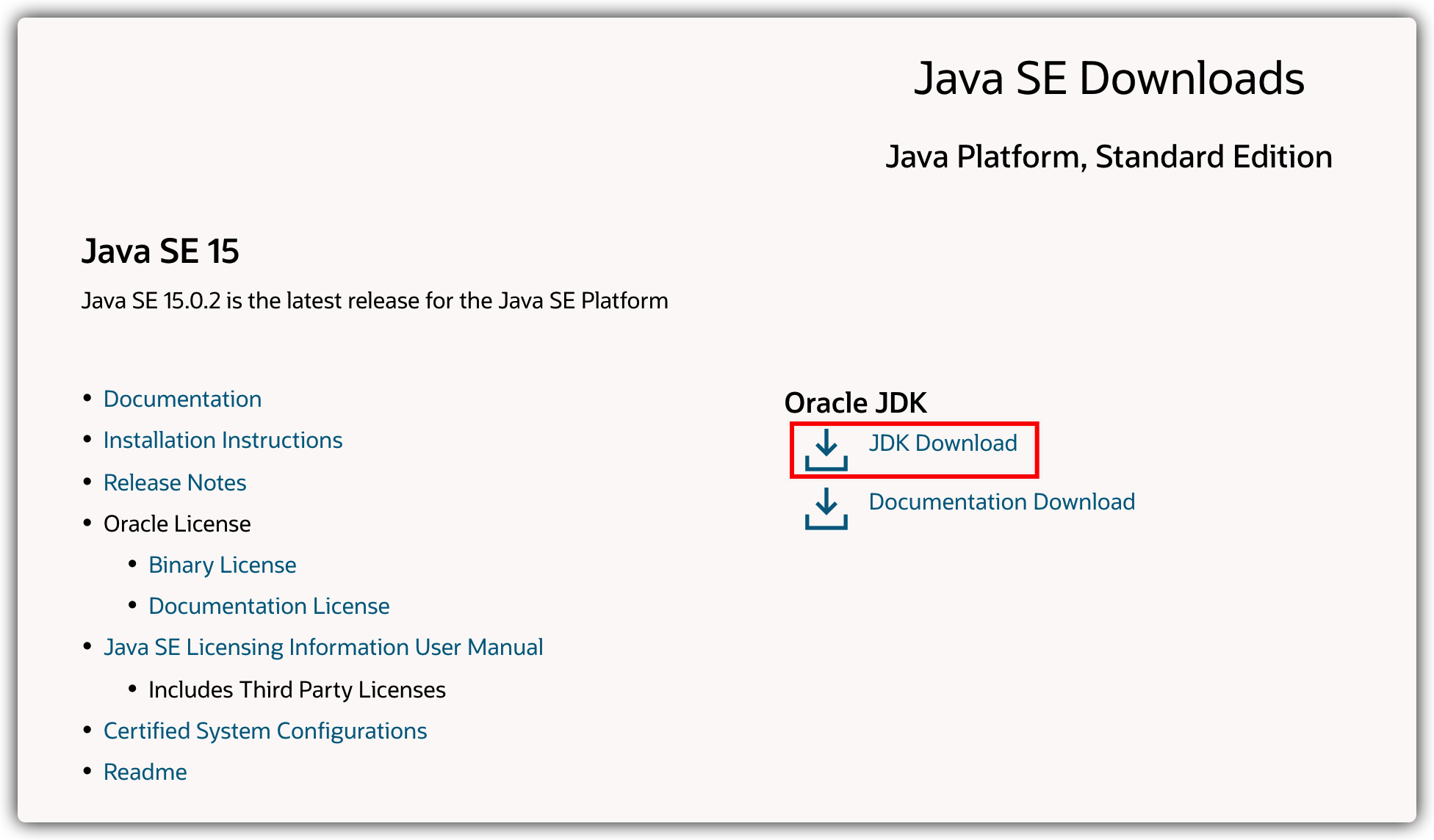The width and height of the screenshot is (1434, 840).
Task: Click the Oracle License list item text
Action: pos(177,524)
